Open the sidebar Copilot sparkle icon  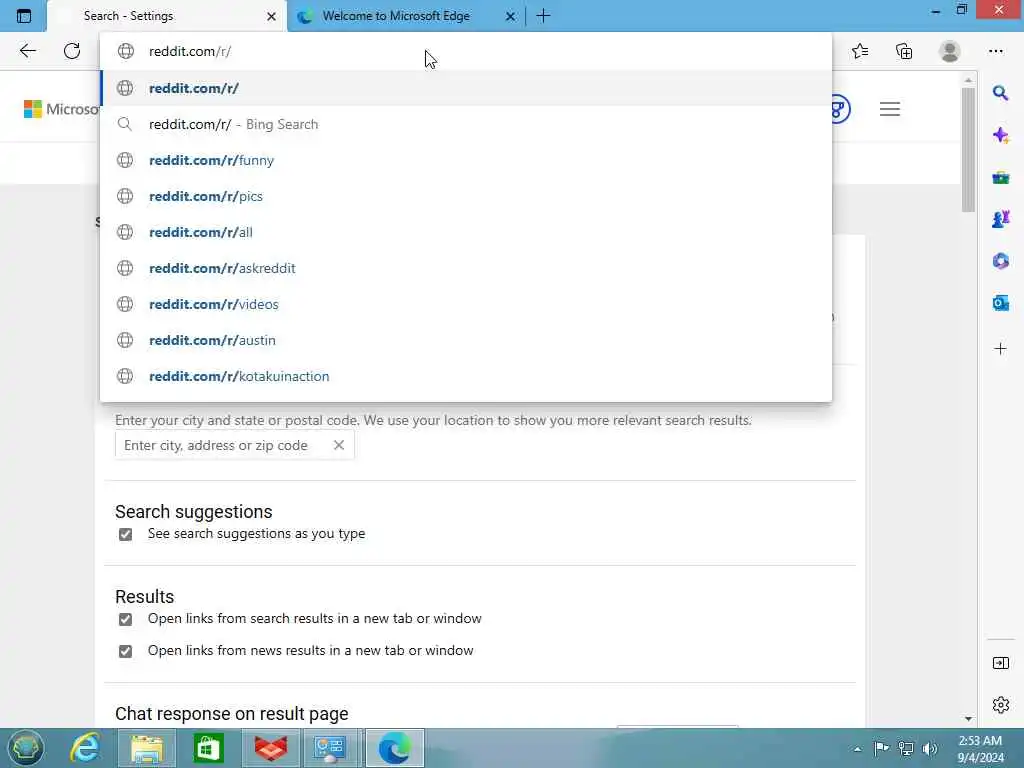pyautogui.click(x=1000, y=135)
